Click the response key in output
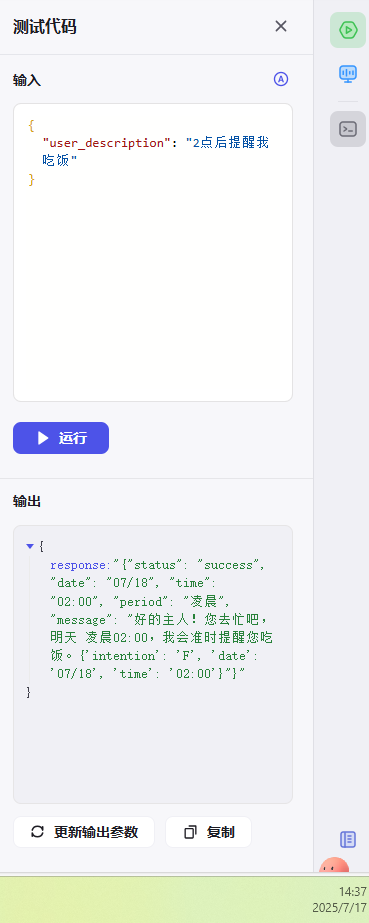369x923 pixels. pyautogui.click(x=79, y=565)
